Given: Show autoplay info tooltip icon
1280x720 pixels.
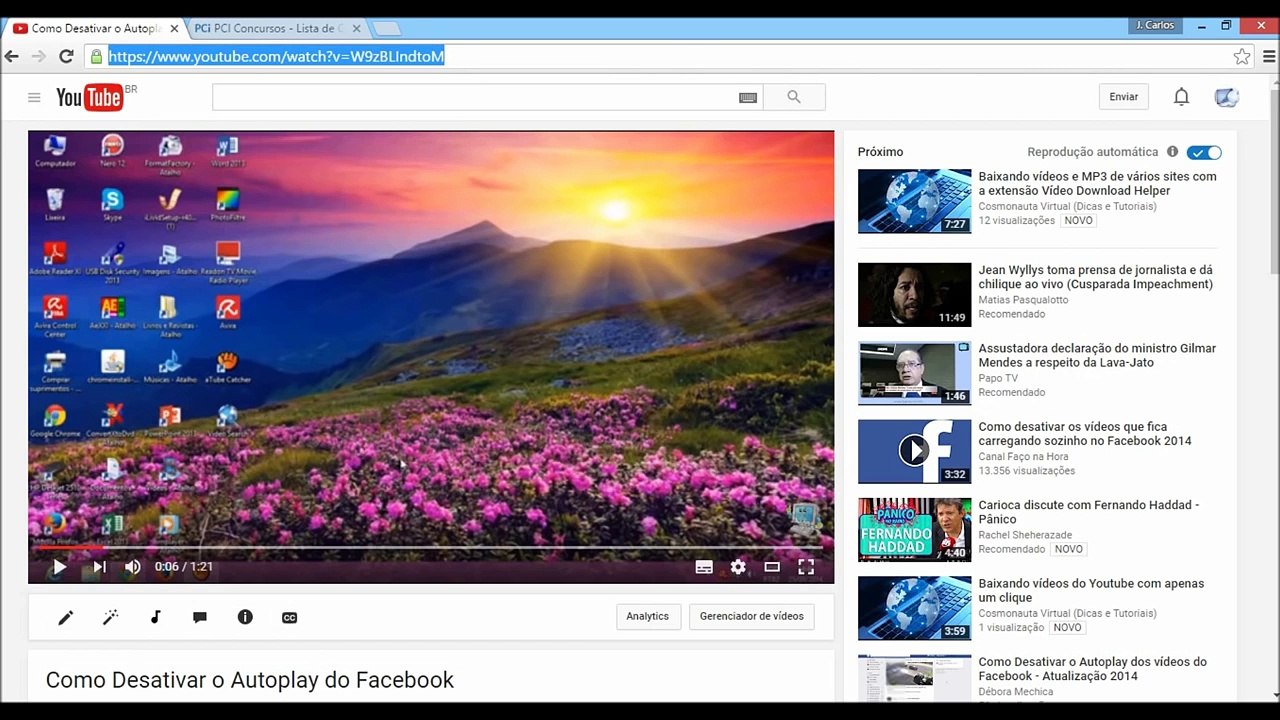Looking at the screenshot, I should (x=1172, y=152).
